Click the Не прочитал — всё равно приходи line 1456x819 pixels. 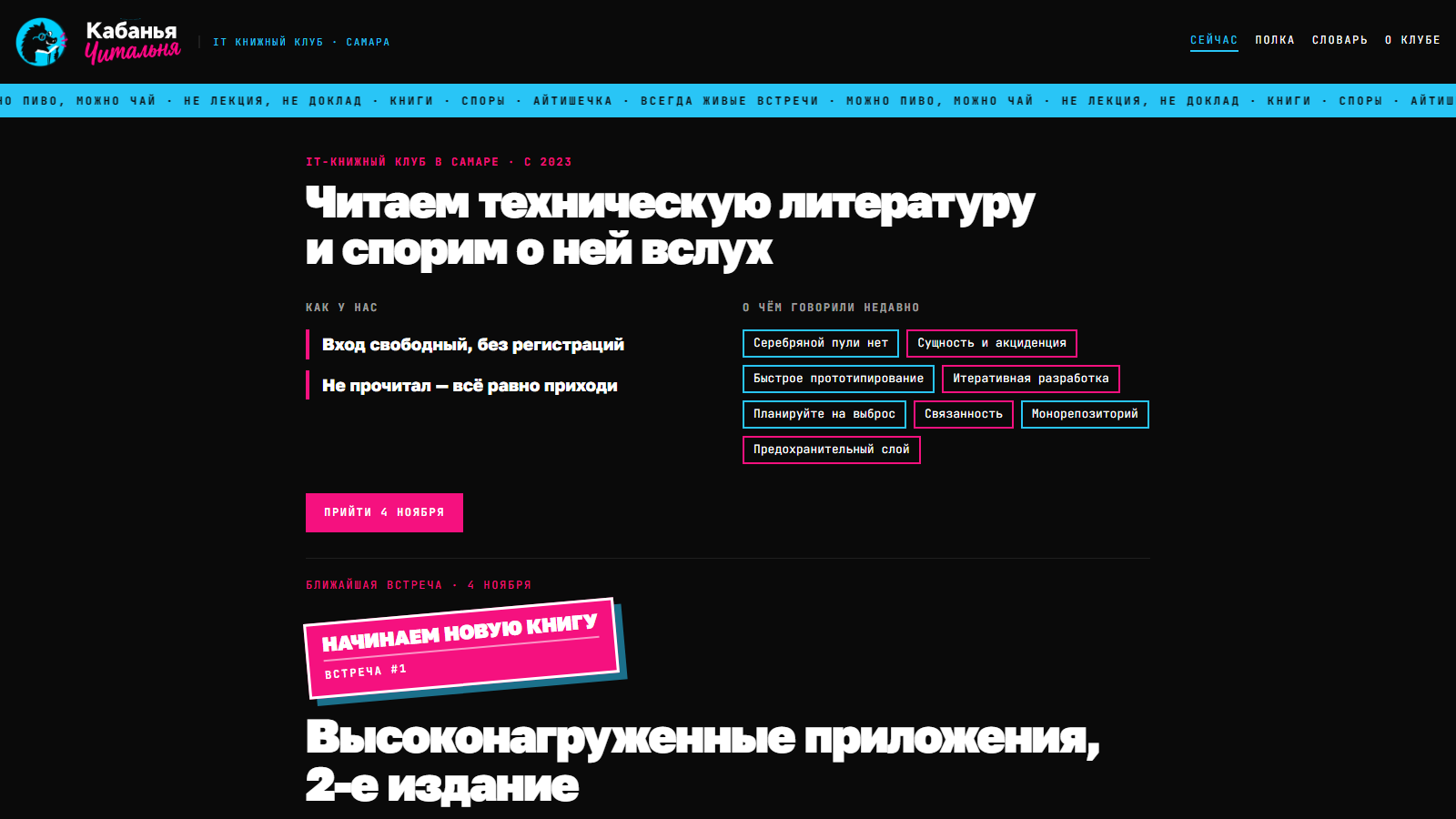470,386
